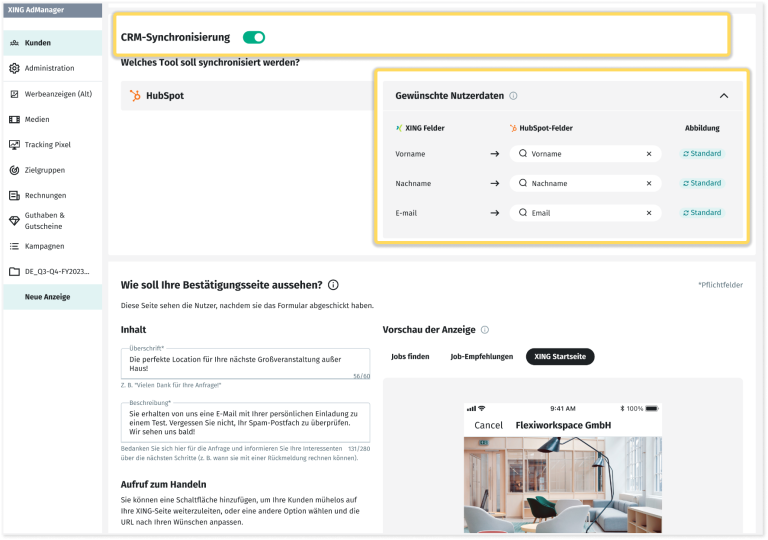Click the Beschreibung text area
768x540 pixels.
coord(245,422)
